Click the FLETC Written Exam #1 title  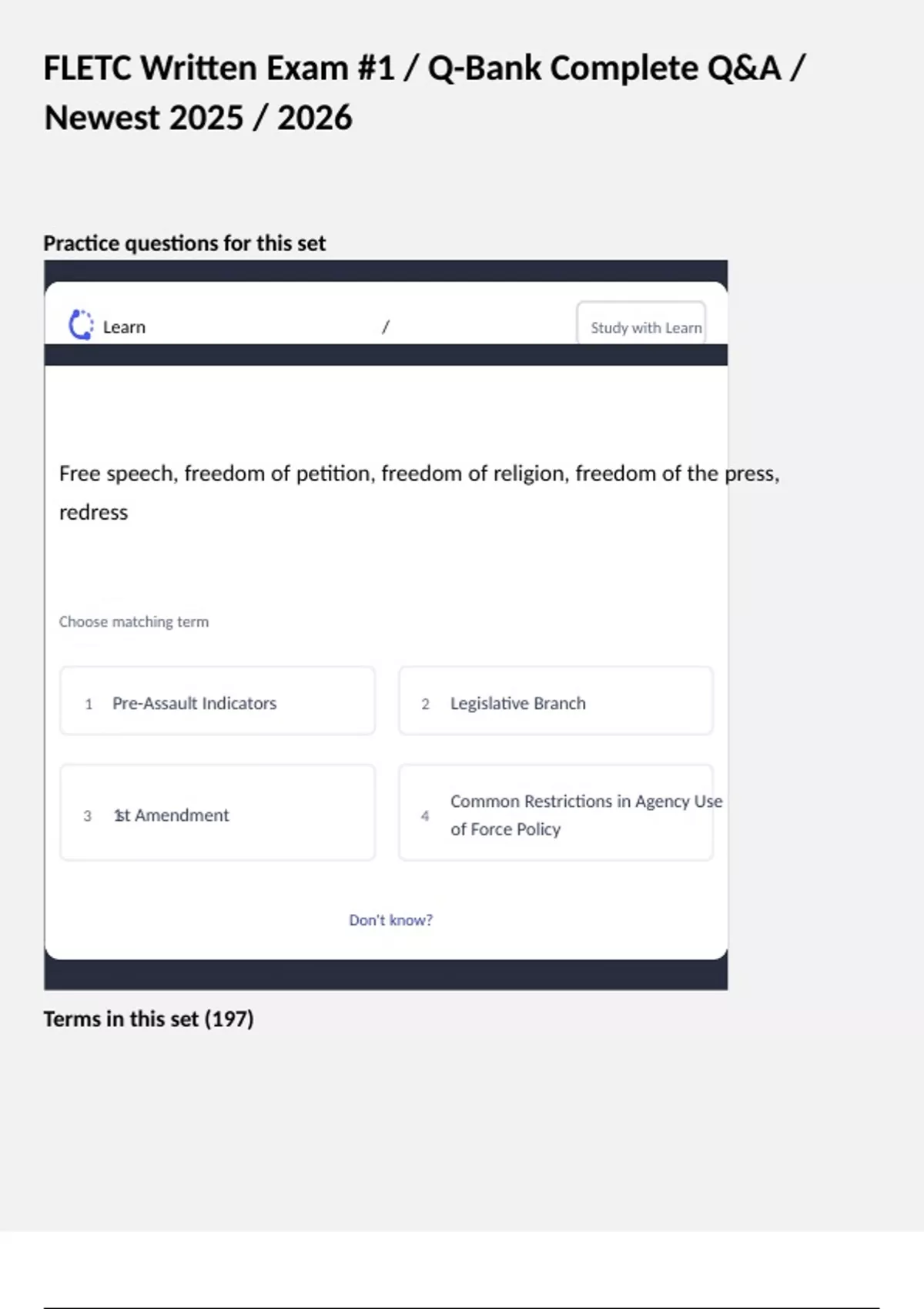pos(423,69)
